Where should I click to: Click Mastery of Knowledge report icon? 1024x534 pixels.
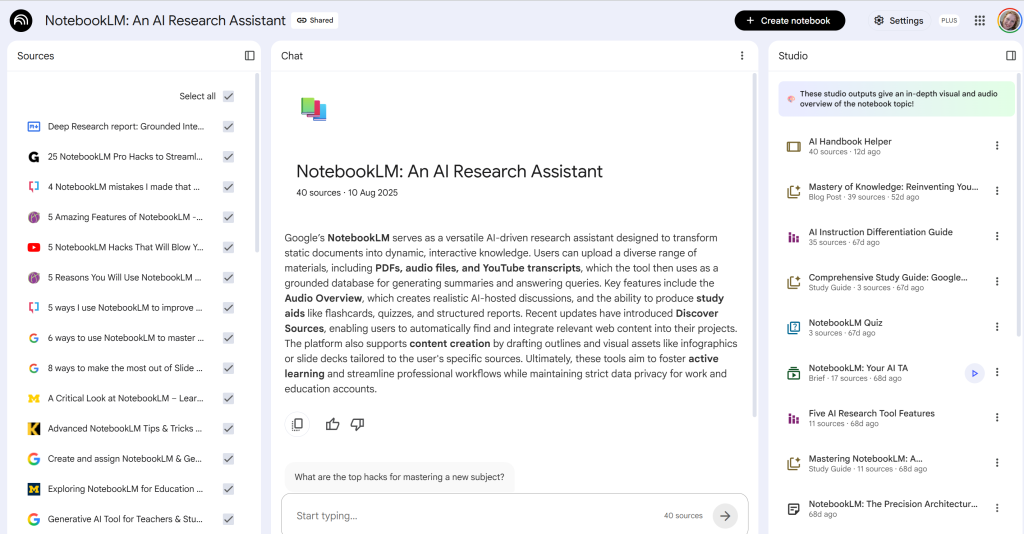tap(793, 192)
